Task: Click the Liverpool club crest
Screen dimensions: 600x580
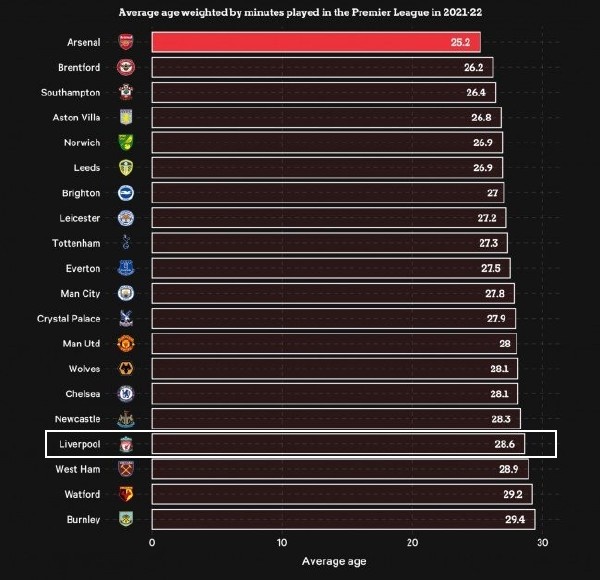Action: coord(126,444)
